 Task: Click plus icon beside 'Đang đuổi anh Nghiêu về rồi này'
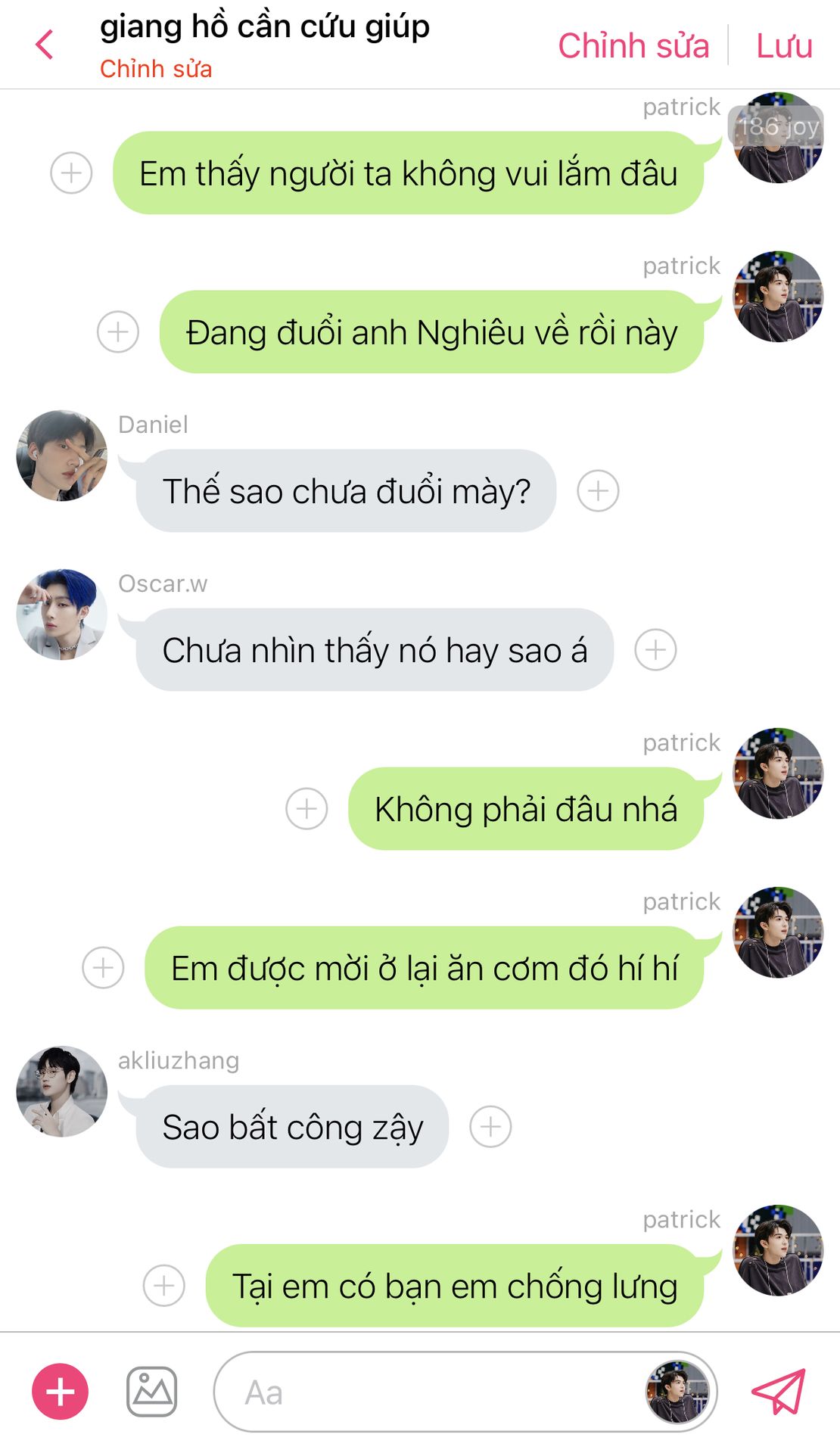point(118,331)
